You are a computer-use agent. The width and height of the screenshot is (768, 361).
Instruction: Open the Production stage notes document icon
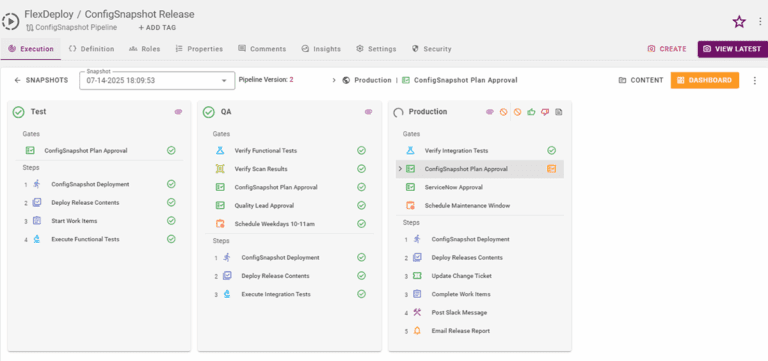pos(558,112)
